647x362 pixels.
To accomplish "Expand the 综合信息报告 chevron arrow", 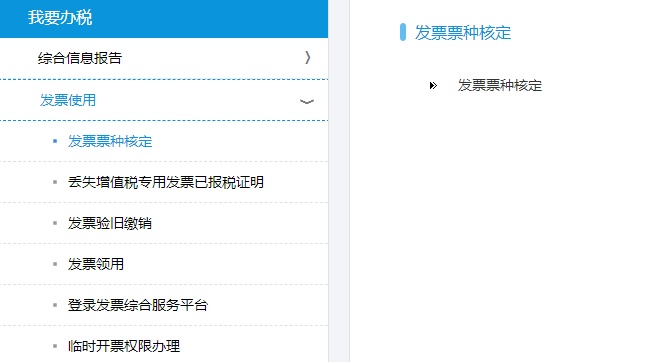I will coord(307,57).
